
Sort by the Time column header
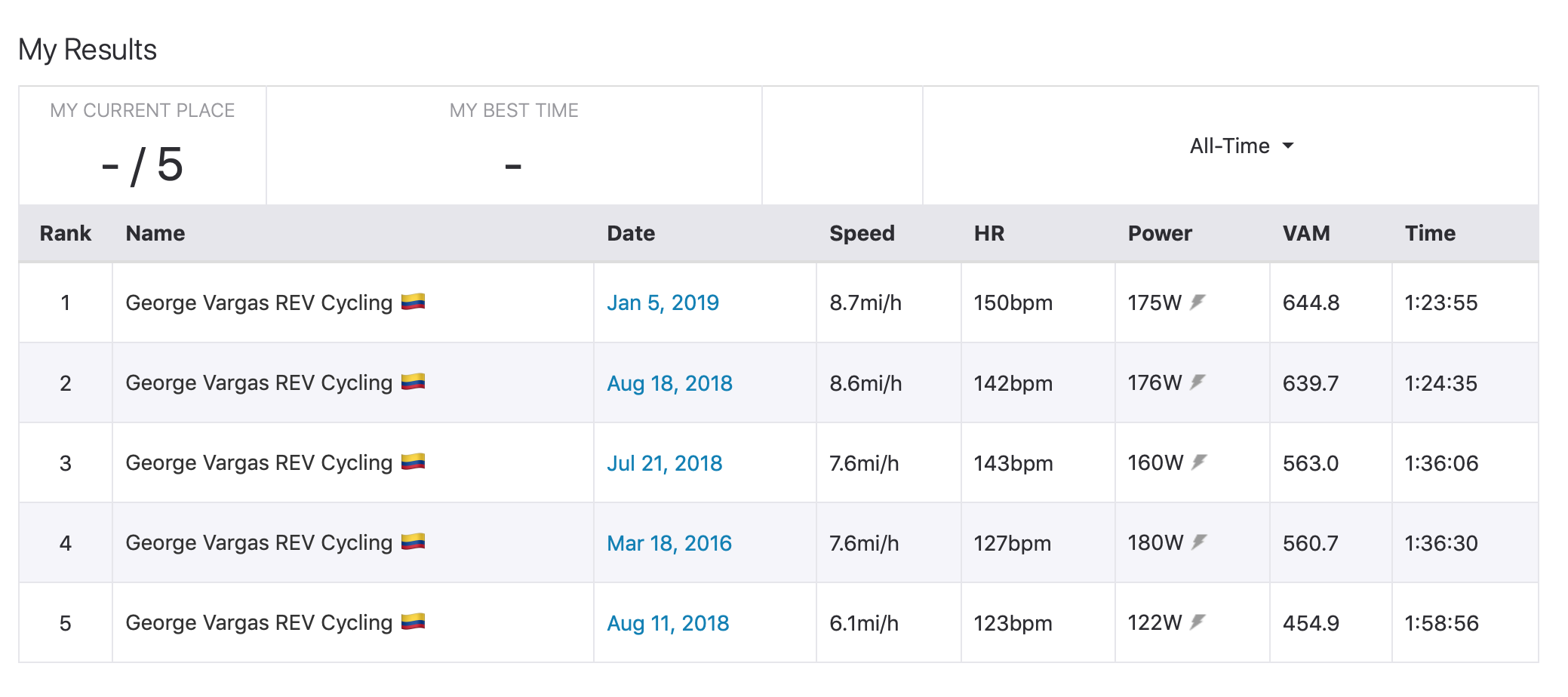click(1430, 233)
